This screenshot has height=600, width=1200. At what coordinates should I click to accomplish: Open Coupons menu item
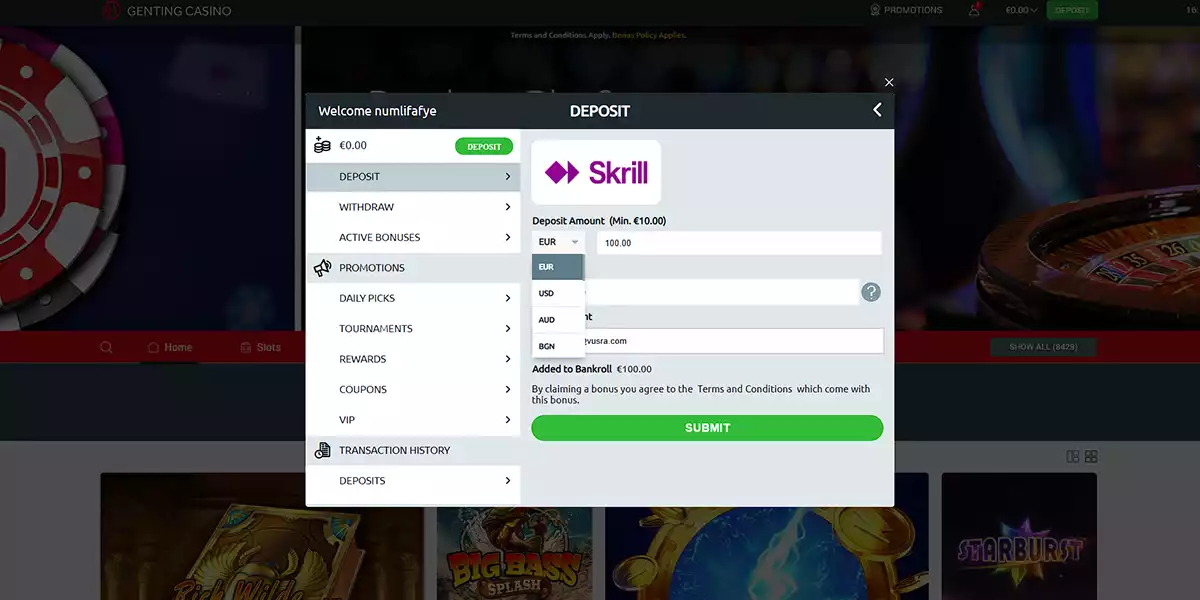[x=413, y=389]
